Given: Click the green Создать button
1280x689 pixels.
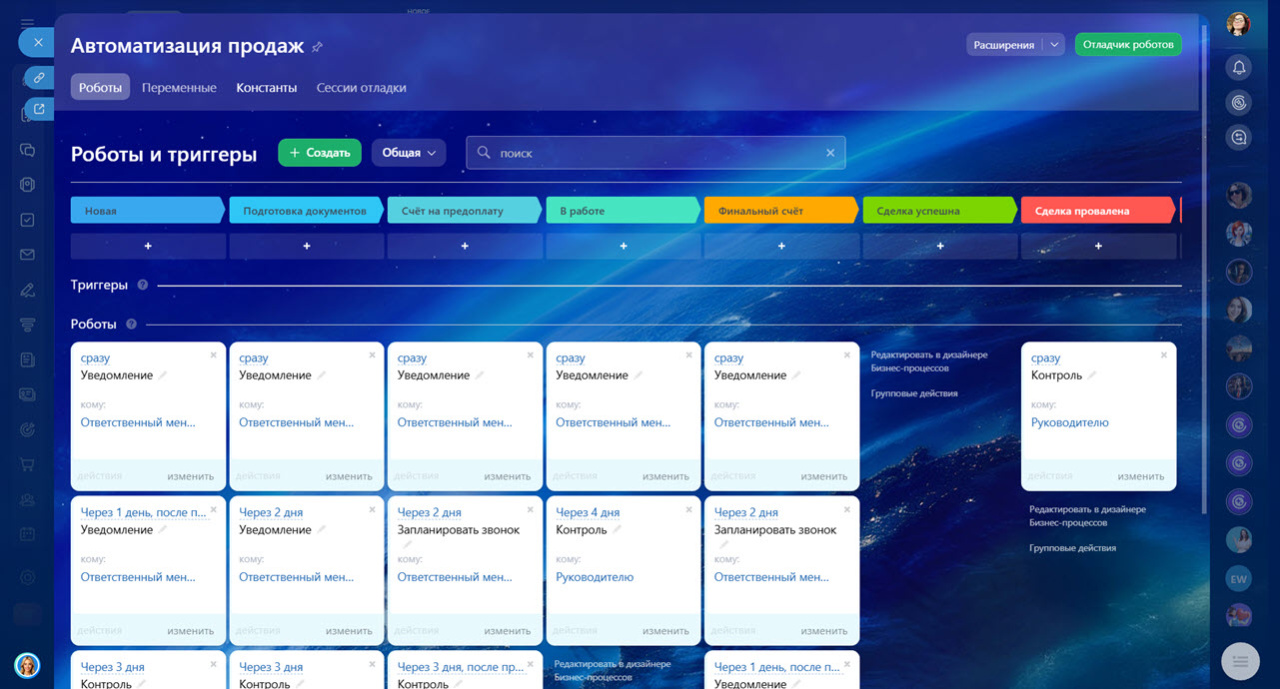Looking at the screenshot, I should [319, 153].
